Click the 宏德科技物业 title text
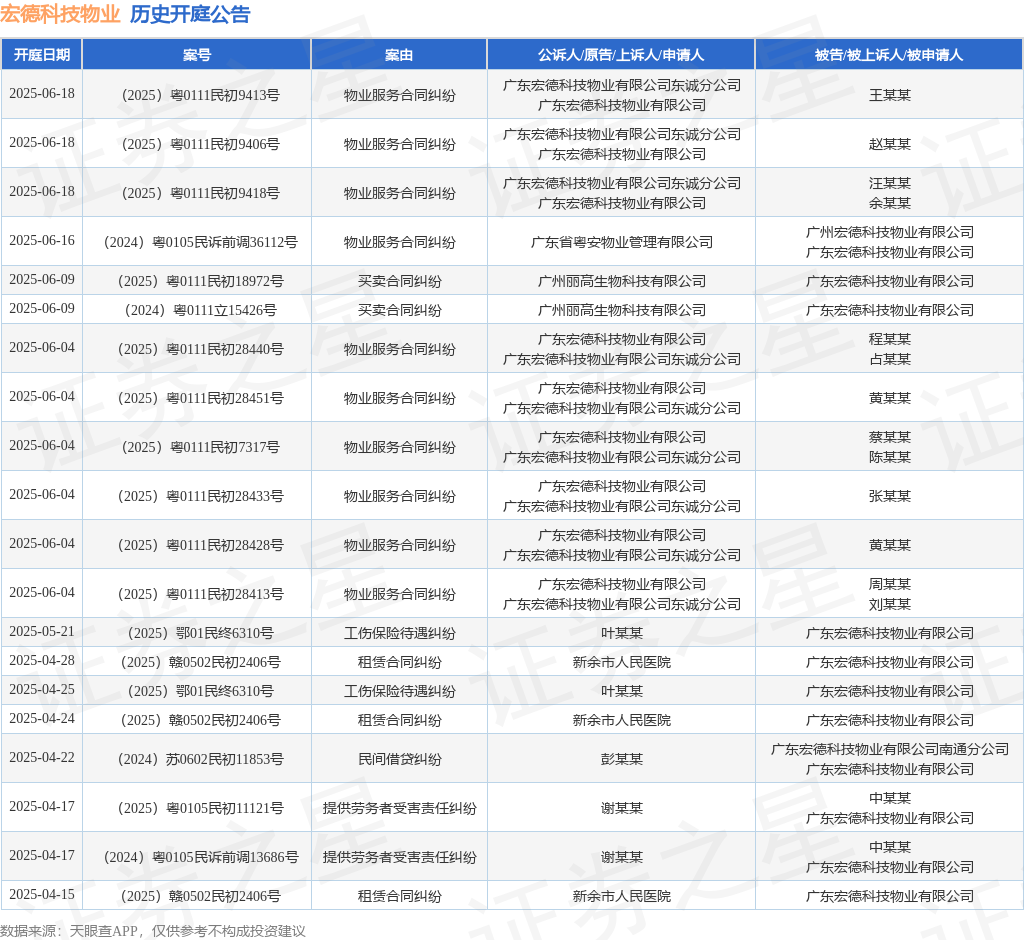The width and height of the screenshot is (1024, 940). point(60,14)
